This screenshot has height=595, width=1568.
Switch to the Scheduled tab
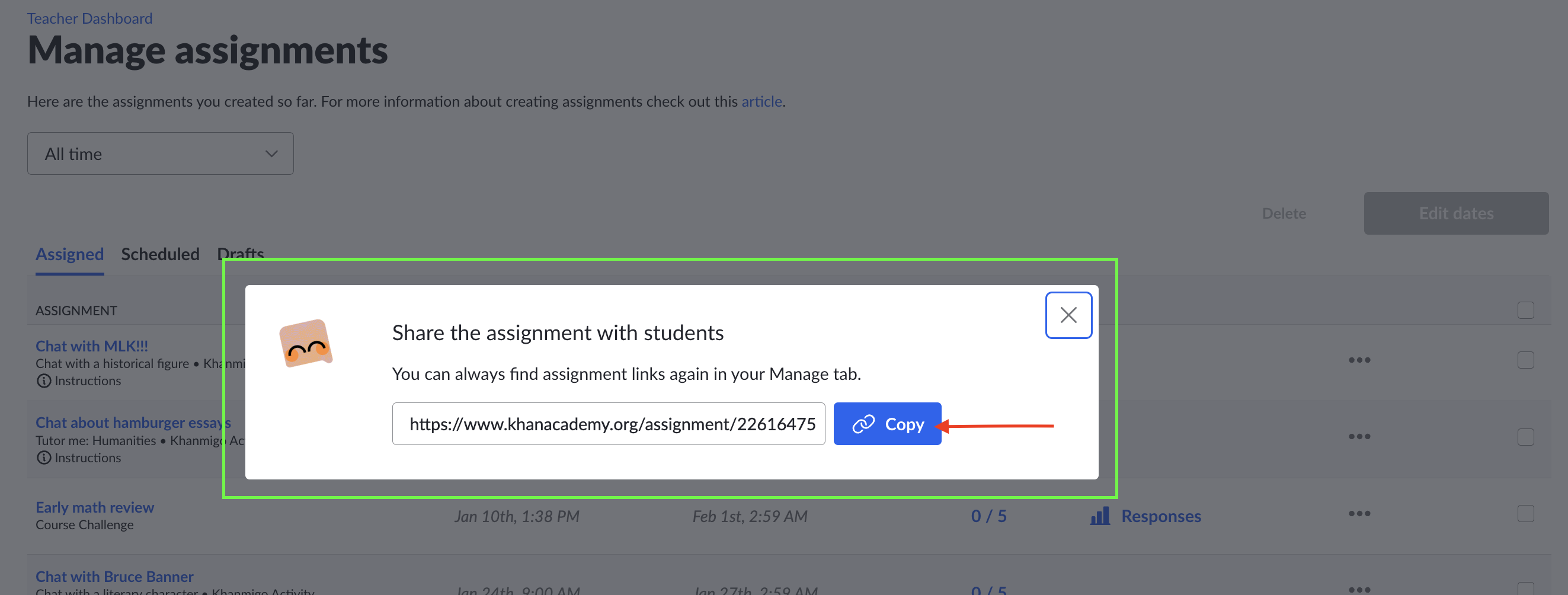point(160,254)
